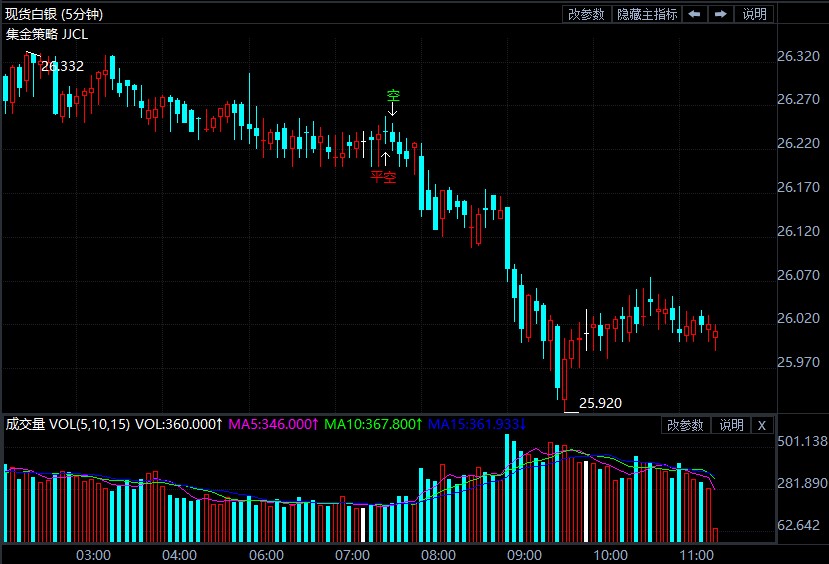The width and height of the screenshot is (829, 564).
Task: Click the strategy label 集金策略 JJCL
Action: 47,34
